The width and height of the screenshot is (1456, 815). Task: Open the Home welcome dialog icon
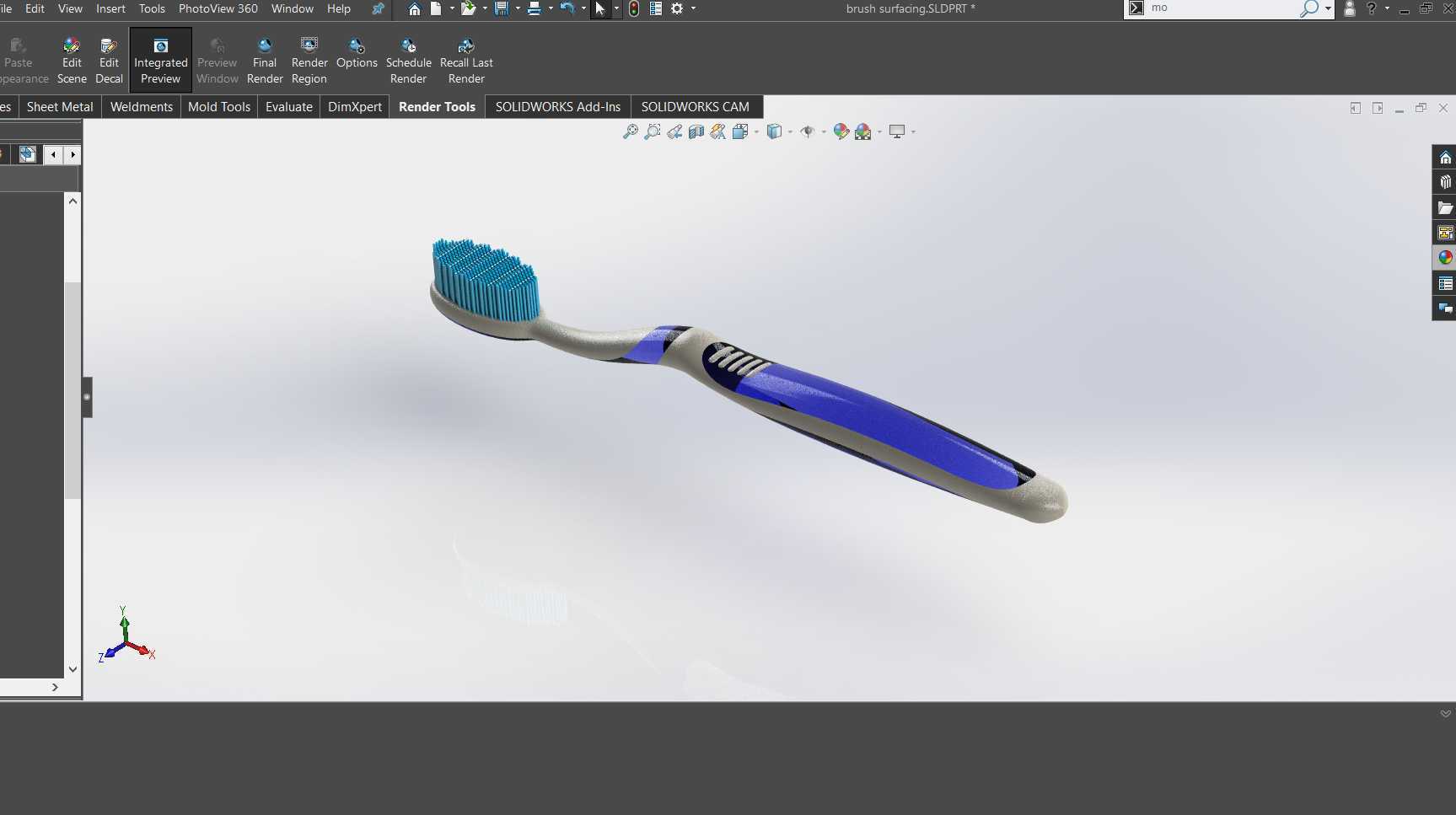(x=414, y=8)
